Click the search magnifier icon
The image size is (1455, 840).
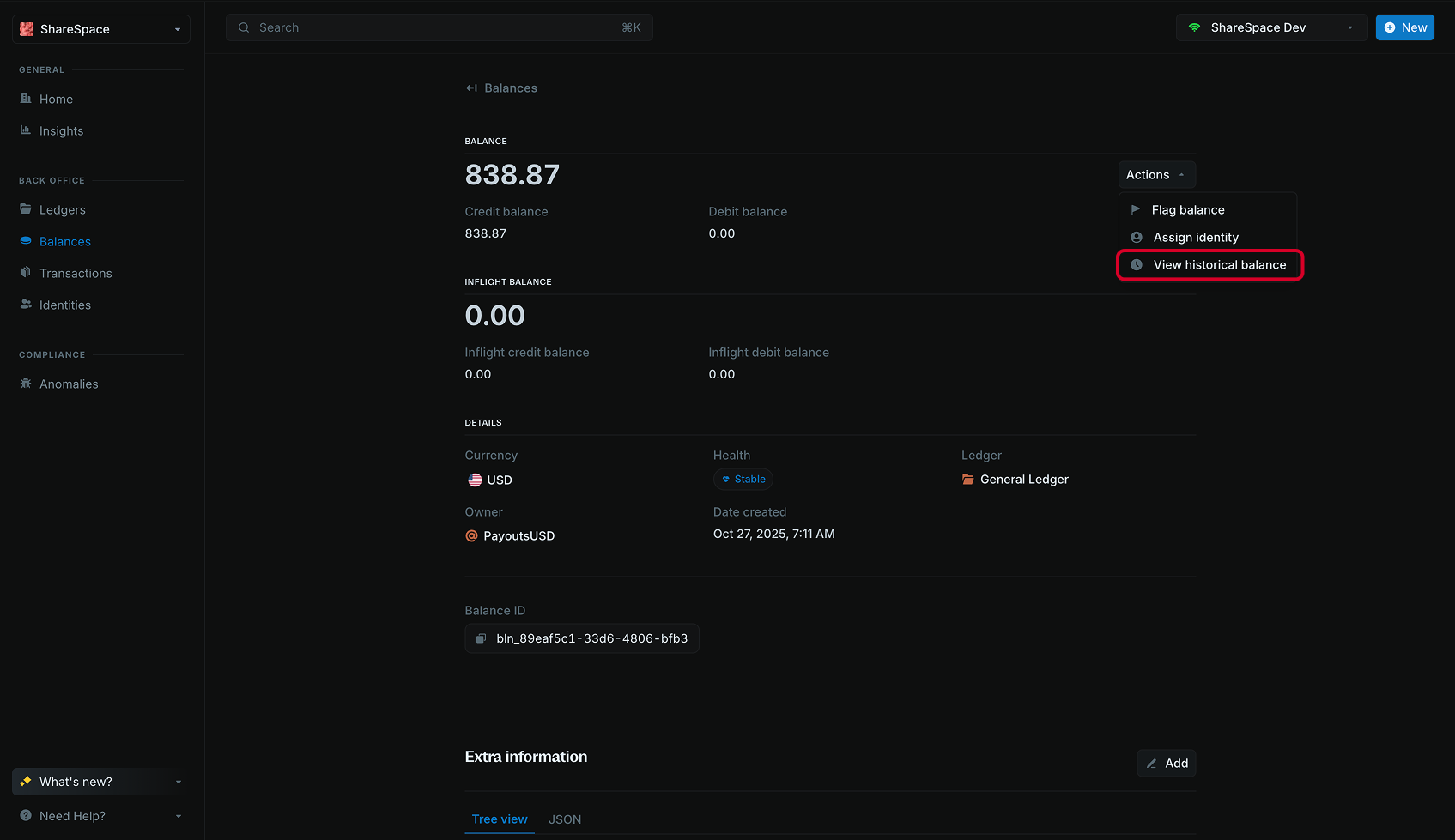244,27
